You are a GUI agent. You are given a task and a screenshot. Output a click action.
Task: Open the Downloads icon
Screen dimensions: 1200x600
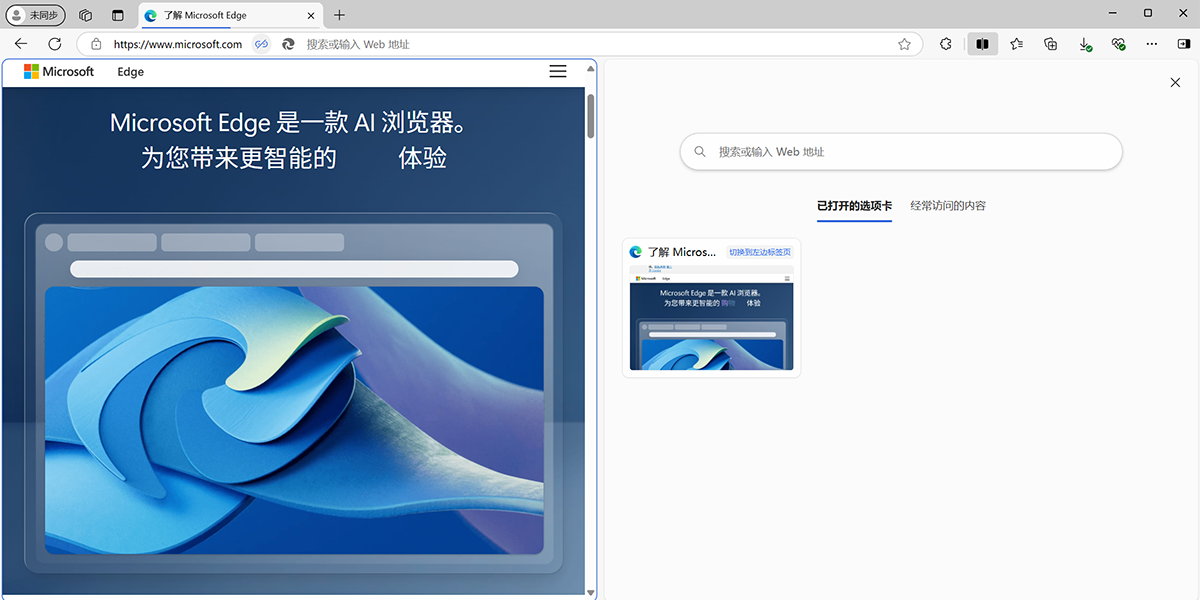(x=1084, y=44)
